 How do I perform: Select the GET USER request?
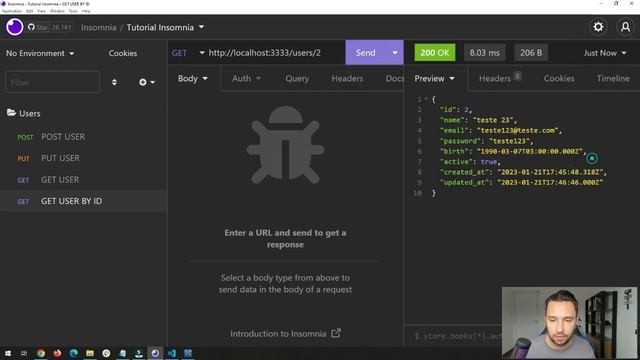[83, 180]
